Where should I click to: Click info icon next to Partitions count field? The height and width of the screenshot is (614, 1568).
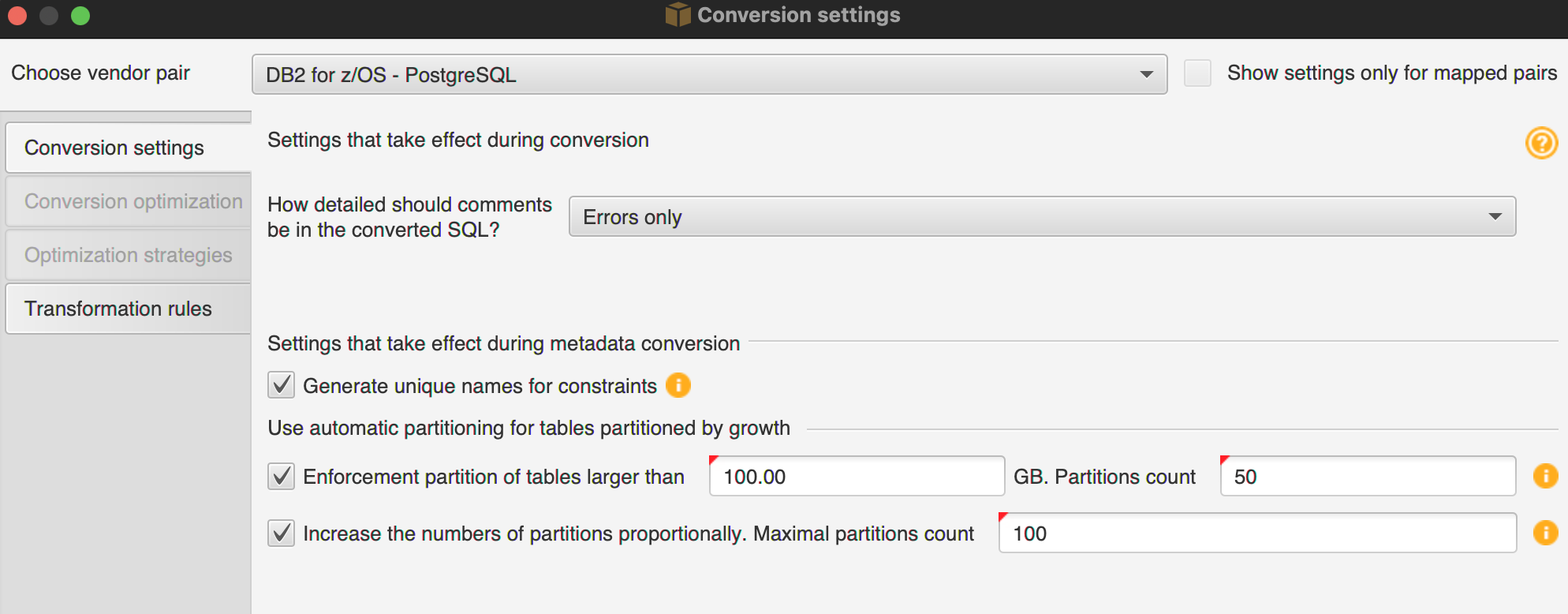coord(1545,476)
